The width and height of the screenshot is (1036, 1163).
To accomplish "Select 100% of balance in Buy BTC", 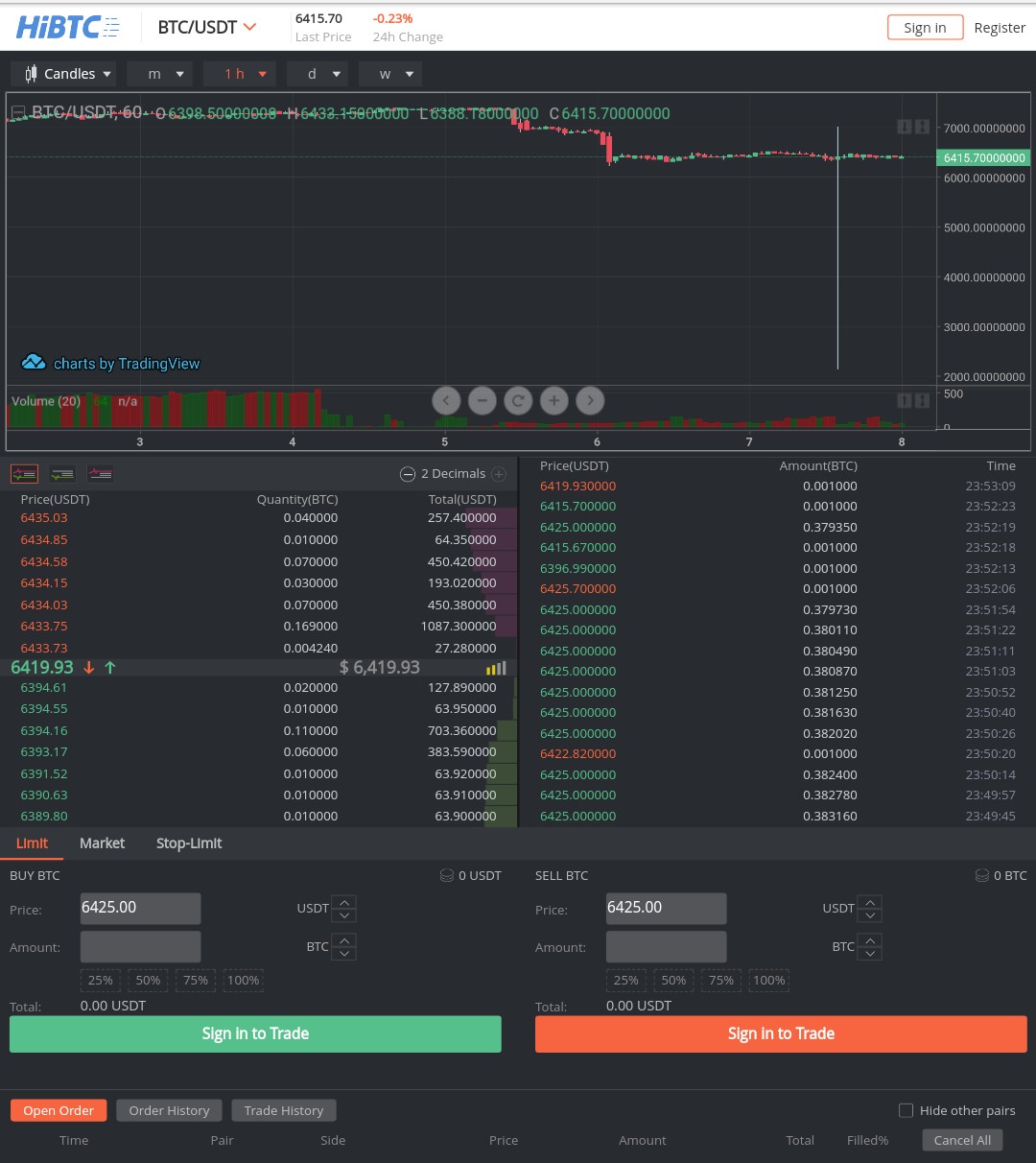I will (x=244, y=980).
